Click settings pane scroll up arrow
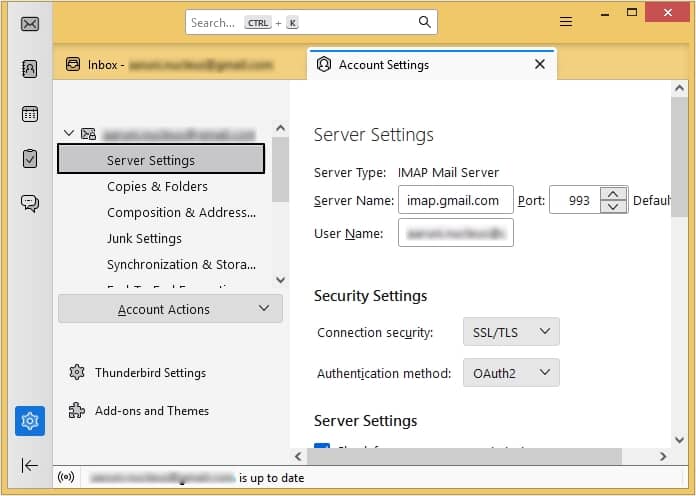Screen dimensions: 696x496 click(x=679, y=88)
